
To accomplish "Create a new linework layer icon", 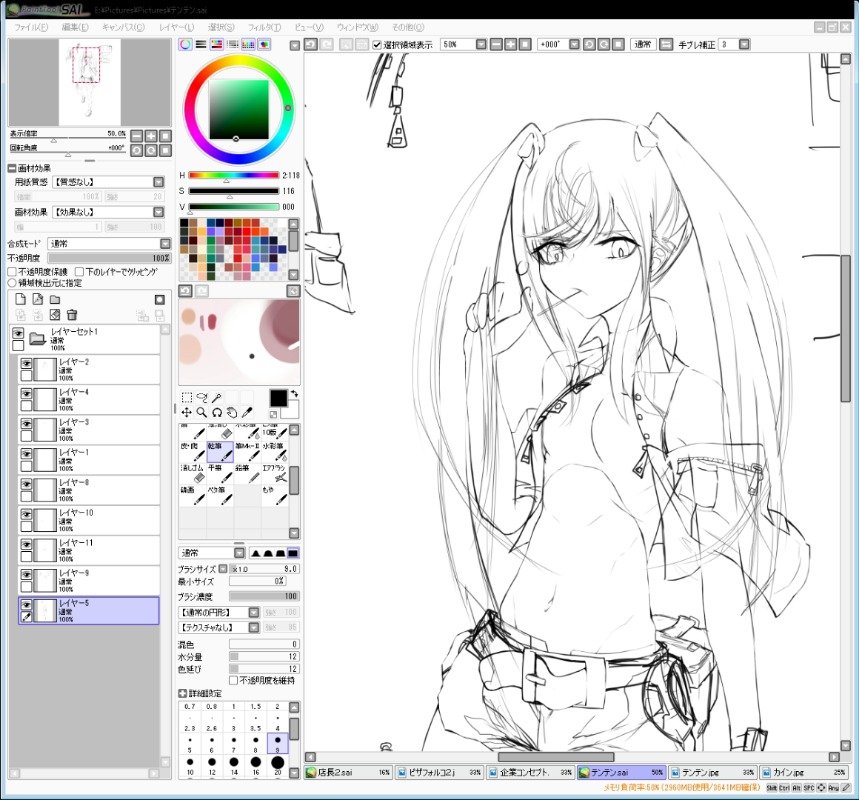I will coord(37,299).
